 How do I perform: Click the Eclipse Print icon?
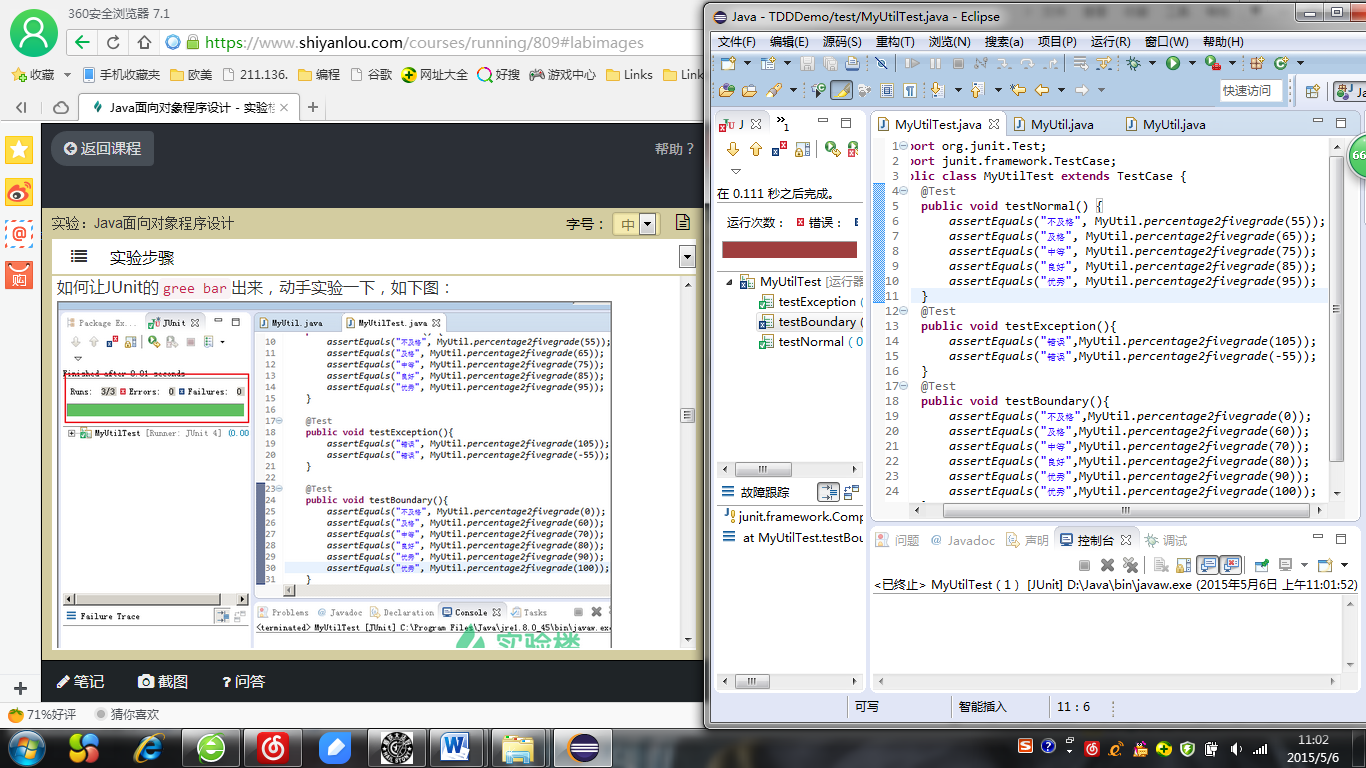click(852, 63)
